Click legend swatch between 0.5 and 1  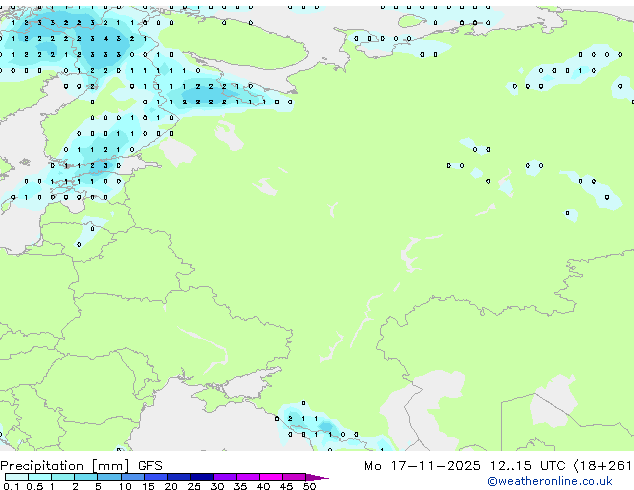40,477
